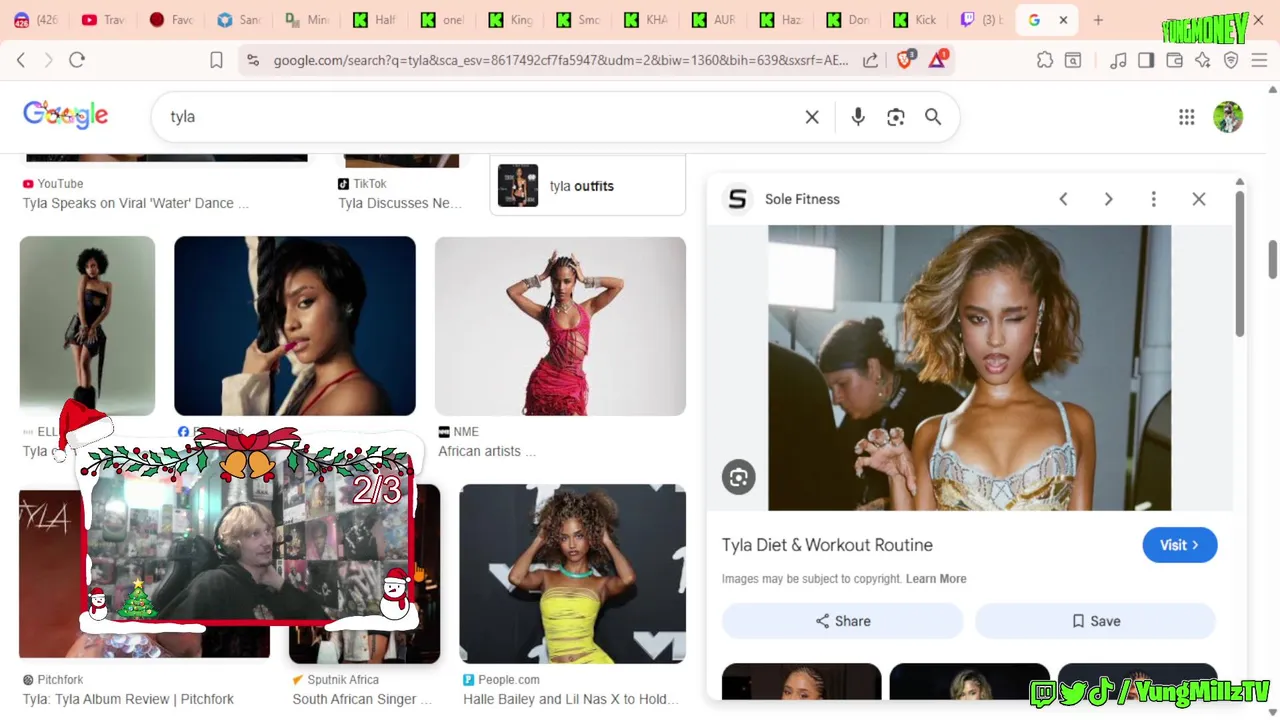Open site settings icon left of the URL

(x=253, y=60)
